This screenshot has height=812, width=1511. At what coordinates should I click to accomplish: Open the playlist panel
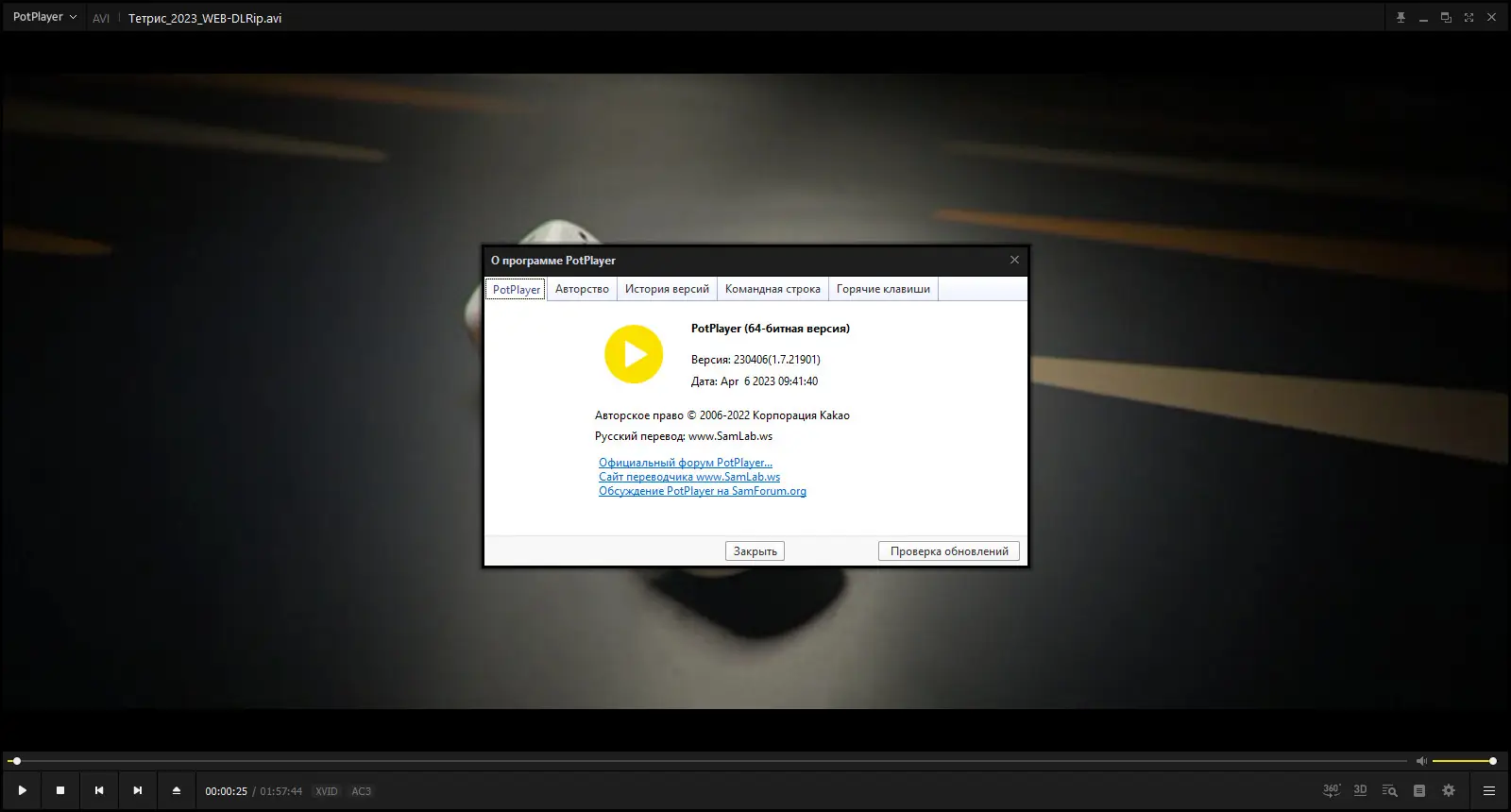1418,790
